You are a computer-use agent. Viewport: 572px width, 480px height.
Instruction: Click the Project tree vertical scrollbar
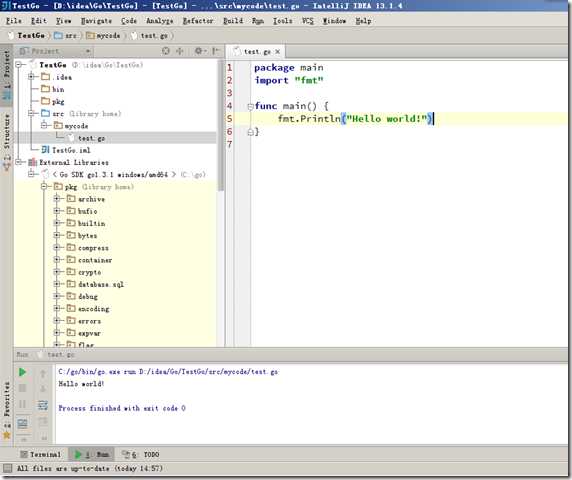221,125
